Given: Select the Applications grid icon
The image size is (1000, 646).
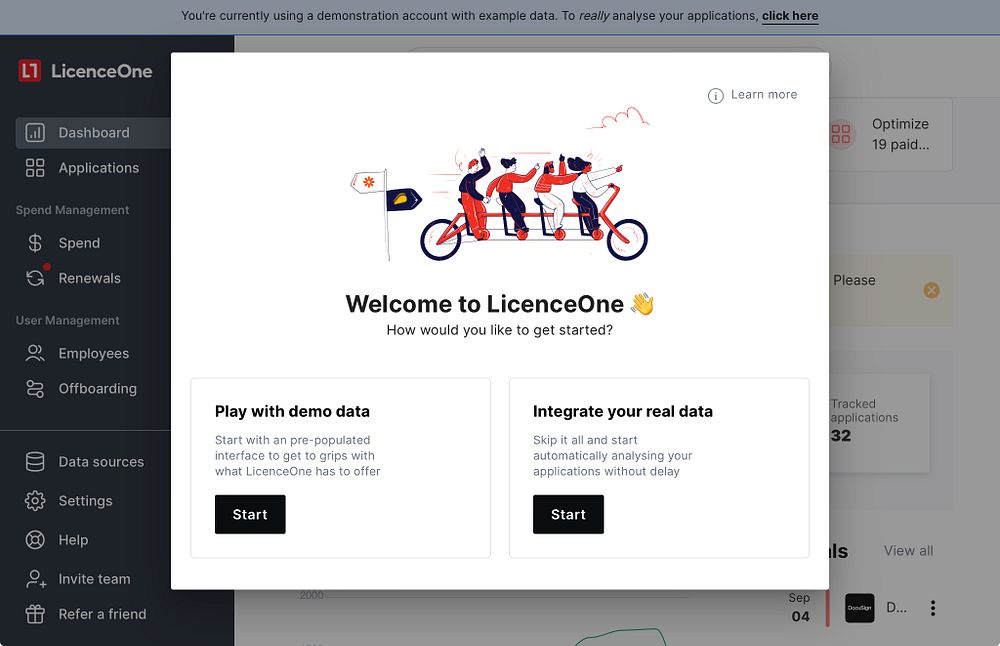Looking at the screenshot, I should coord(35,168).
